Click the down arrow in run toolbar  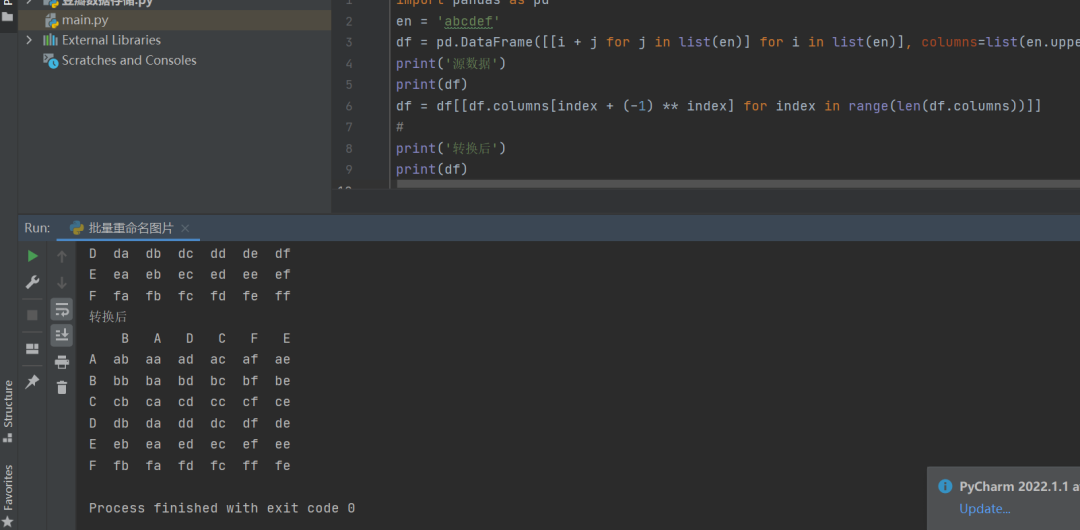coord(62,282)
